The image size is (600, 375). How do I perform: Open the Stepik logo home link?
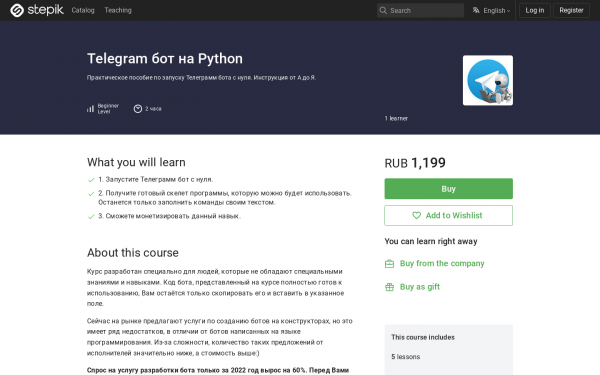click(x=37, y=10)
